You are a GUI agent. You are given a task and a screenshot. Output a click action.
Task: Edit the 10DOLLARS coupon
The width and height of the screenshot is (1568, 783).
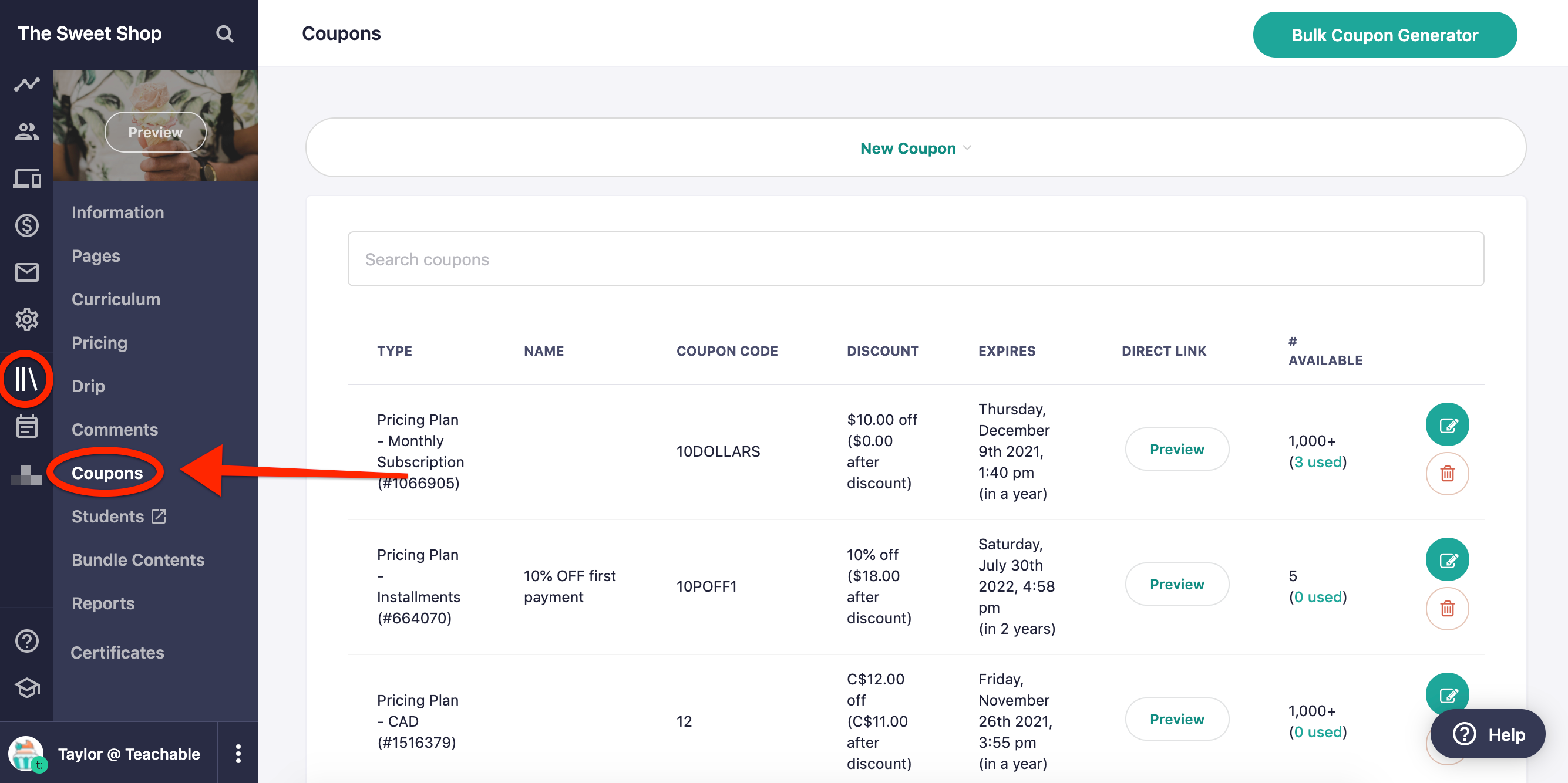[1447, 424]
